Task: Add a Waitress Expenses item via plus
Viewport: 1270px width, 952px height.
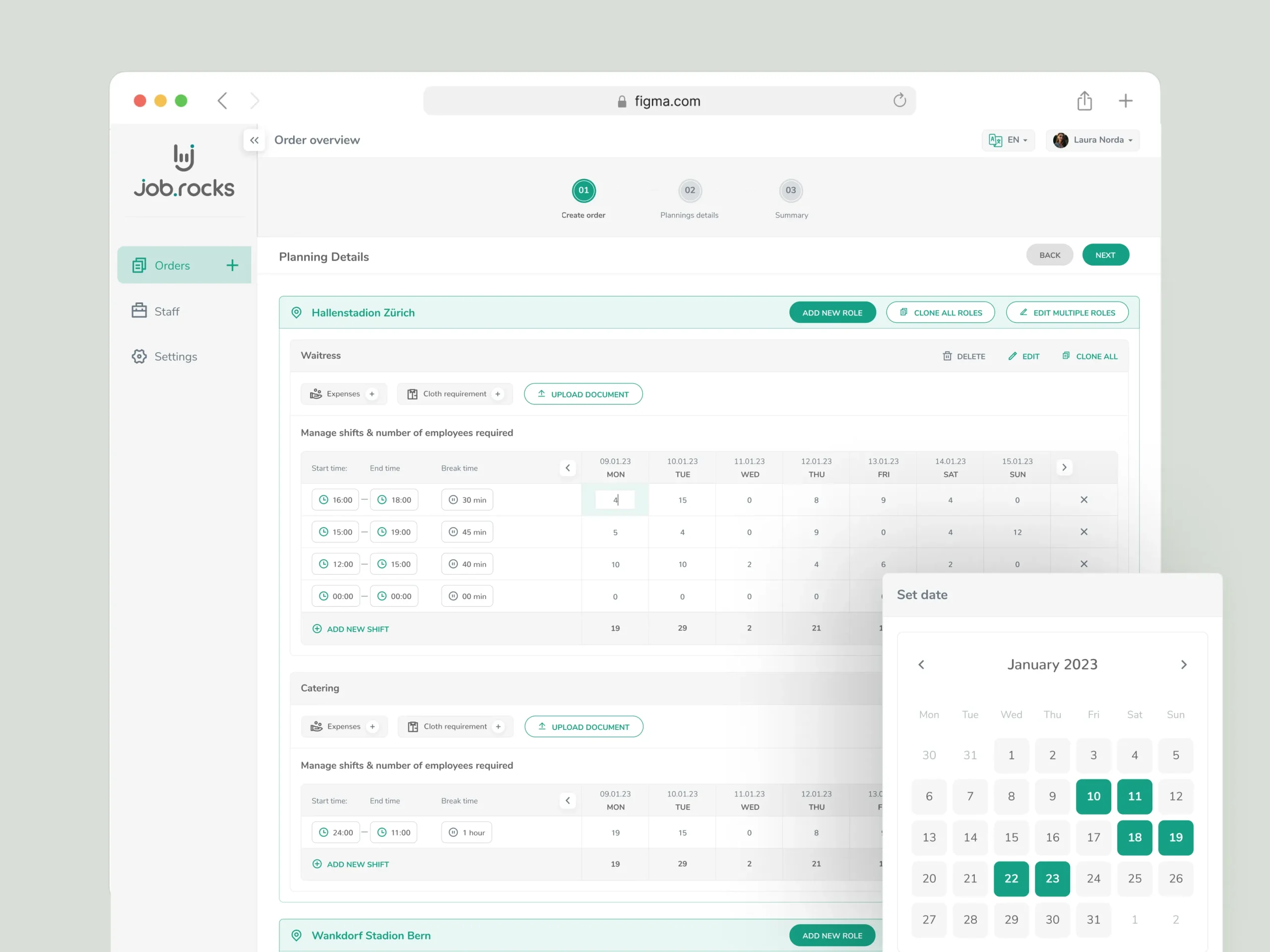Action: [372, 394]
